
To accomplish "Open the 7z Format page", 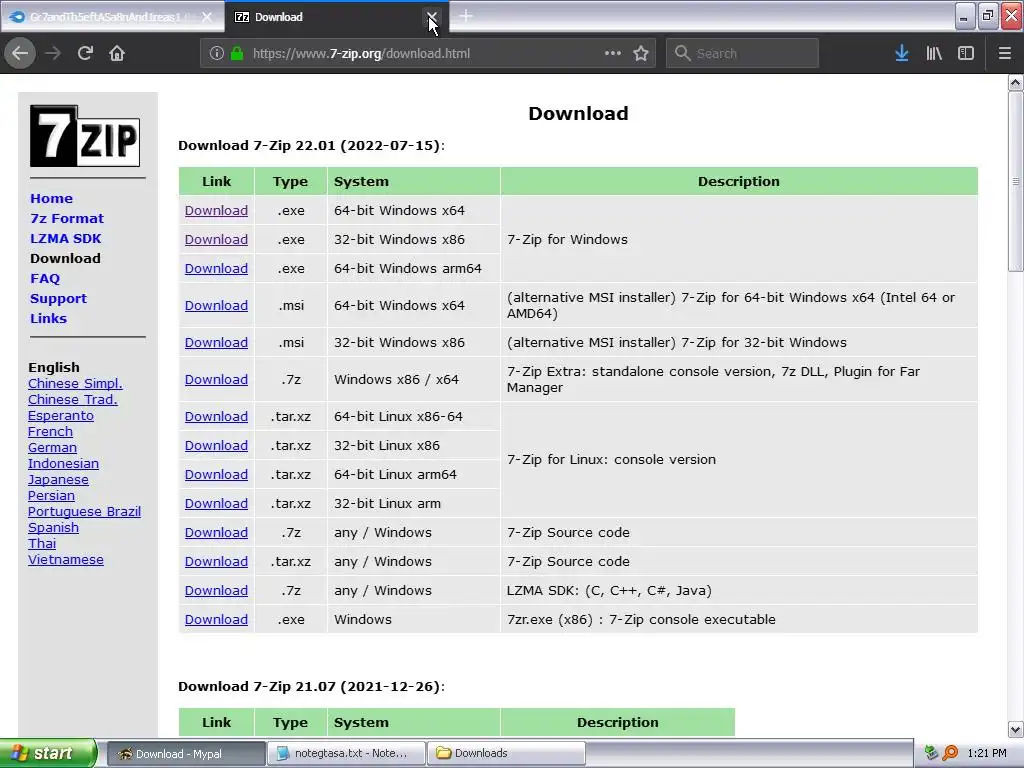I will (x=67, y=219).
